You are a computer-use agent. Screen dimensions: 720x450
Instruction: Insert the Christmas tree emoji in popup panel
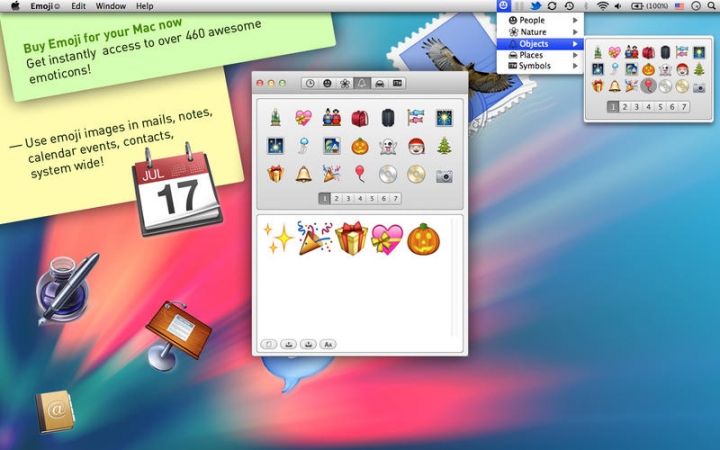click(x=699, y=69)
